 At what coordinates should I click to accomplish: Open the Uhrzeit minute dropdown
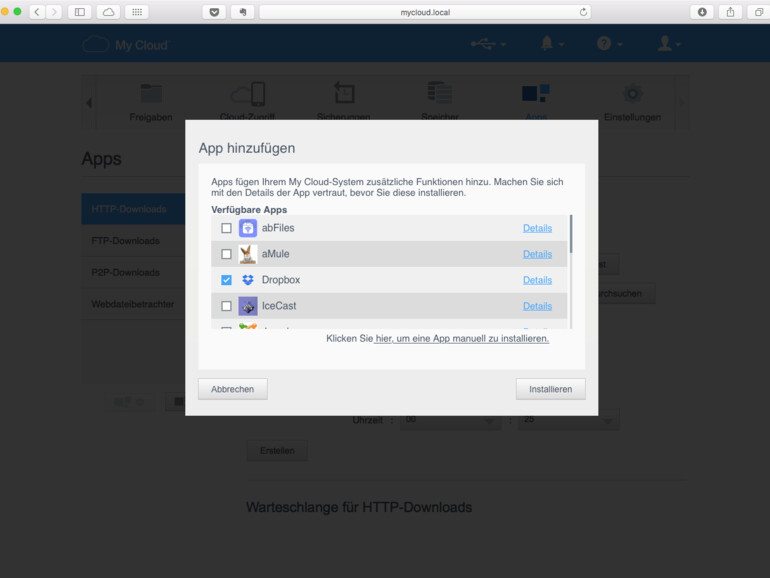click(x=569, y=420)
